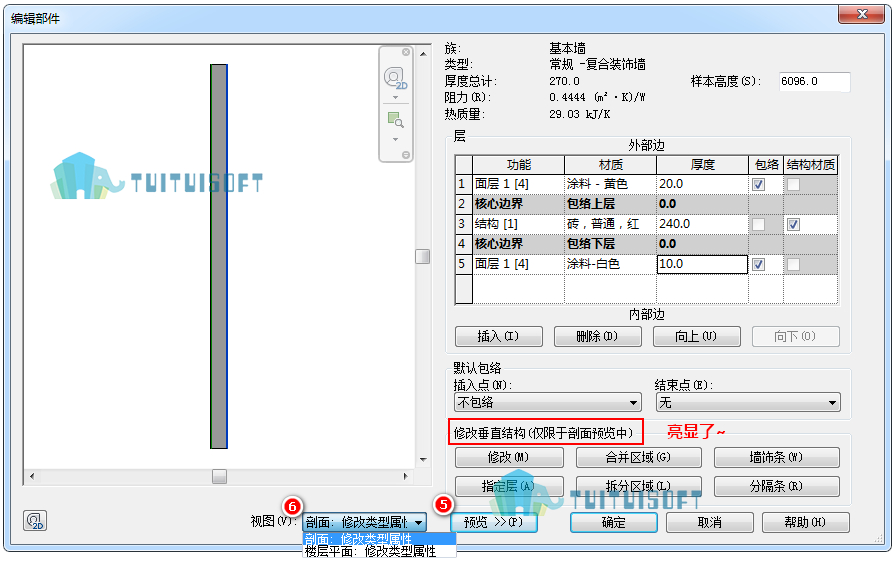This screenshot has height=576, width=896.
Task: Move layer up with 向上(U)
Action: click(x=697, y=337)
